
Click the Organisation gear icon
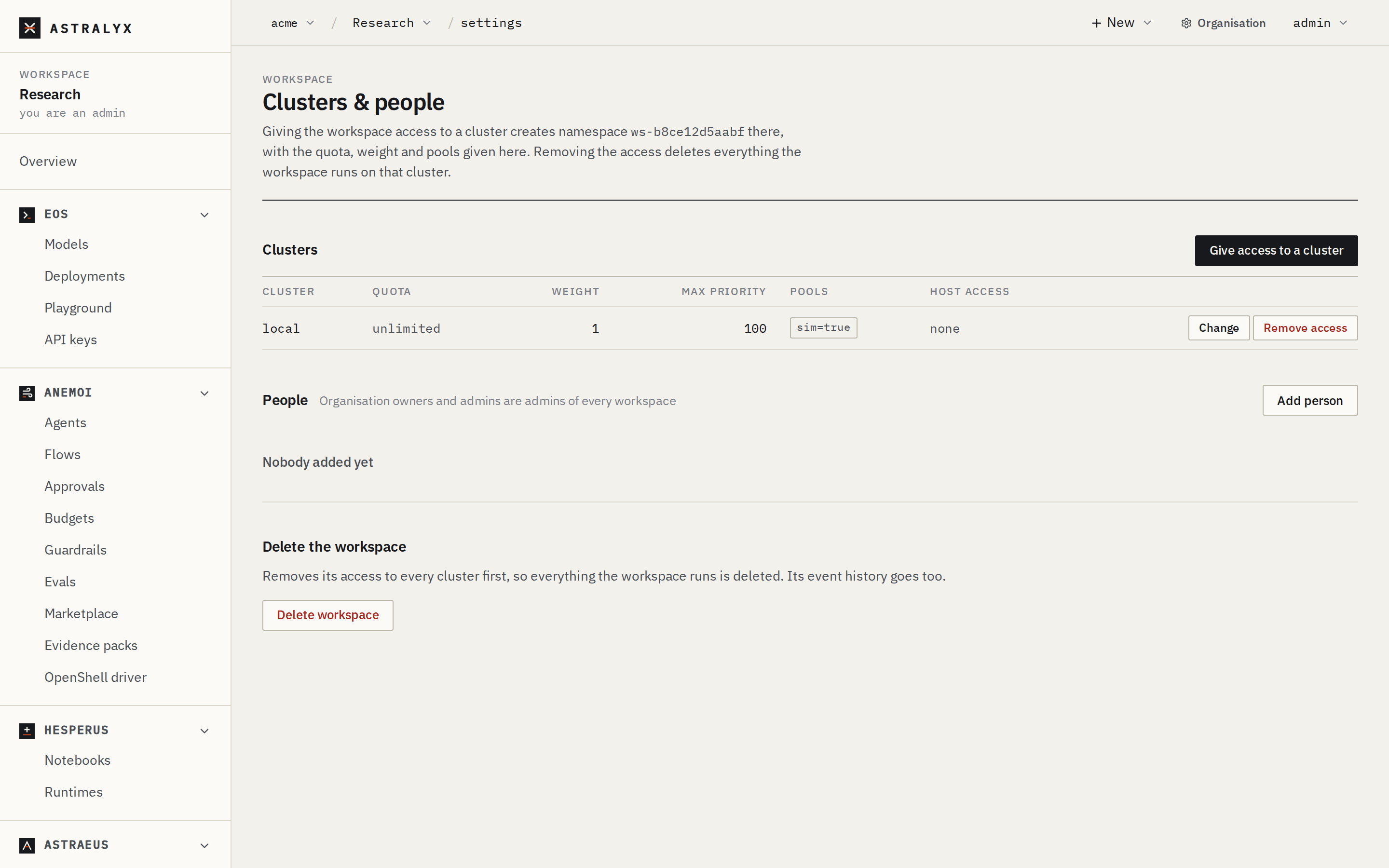tap(1186, 23)
